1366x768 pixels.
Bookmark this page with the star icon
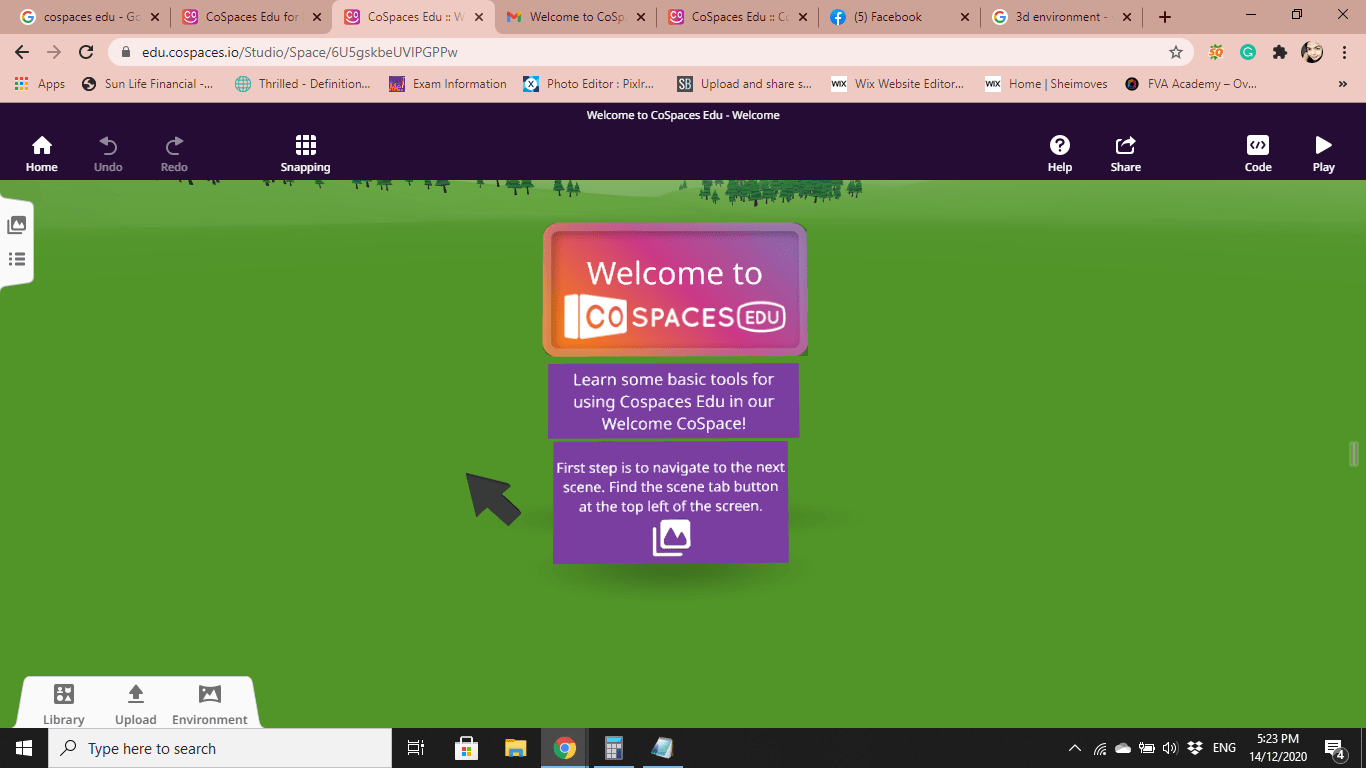point(1176,52)
